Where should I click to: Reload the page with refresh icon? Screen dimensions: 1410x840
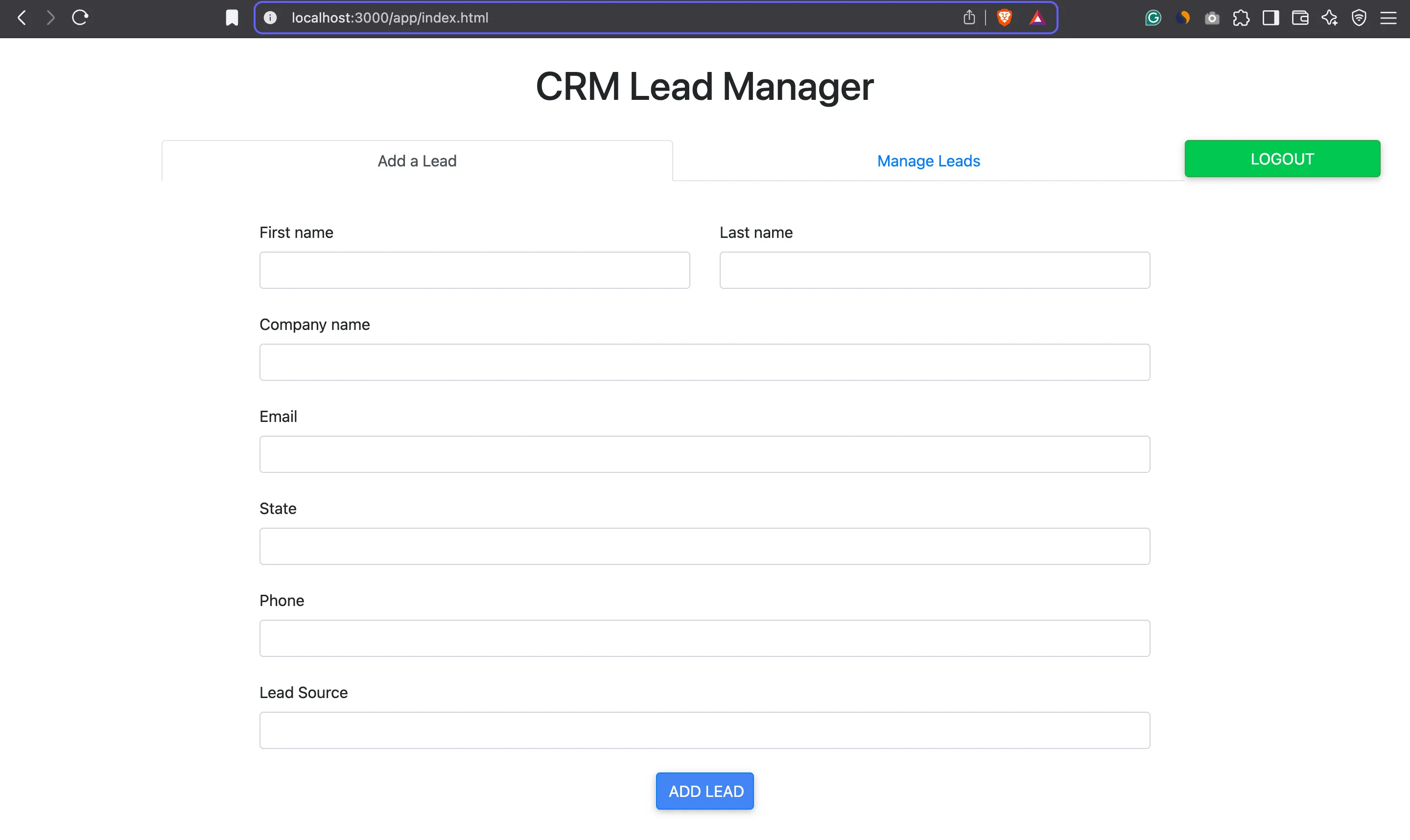pyautogui.click(x=80, y=18)
